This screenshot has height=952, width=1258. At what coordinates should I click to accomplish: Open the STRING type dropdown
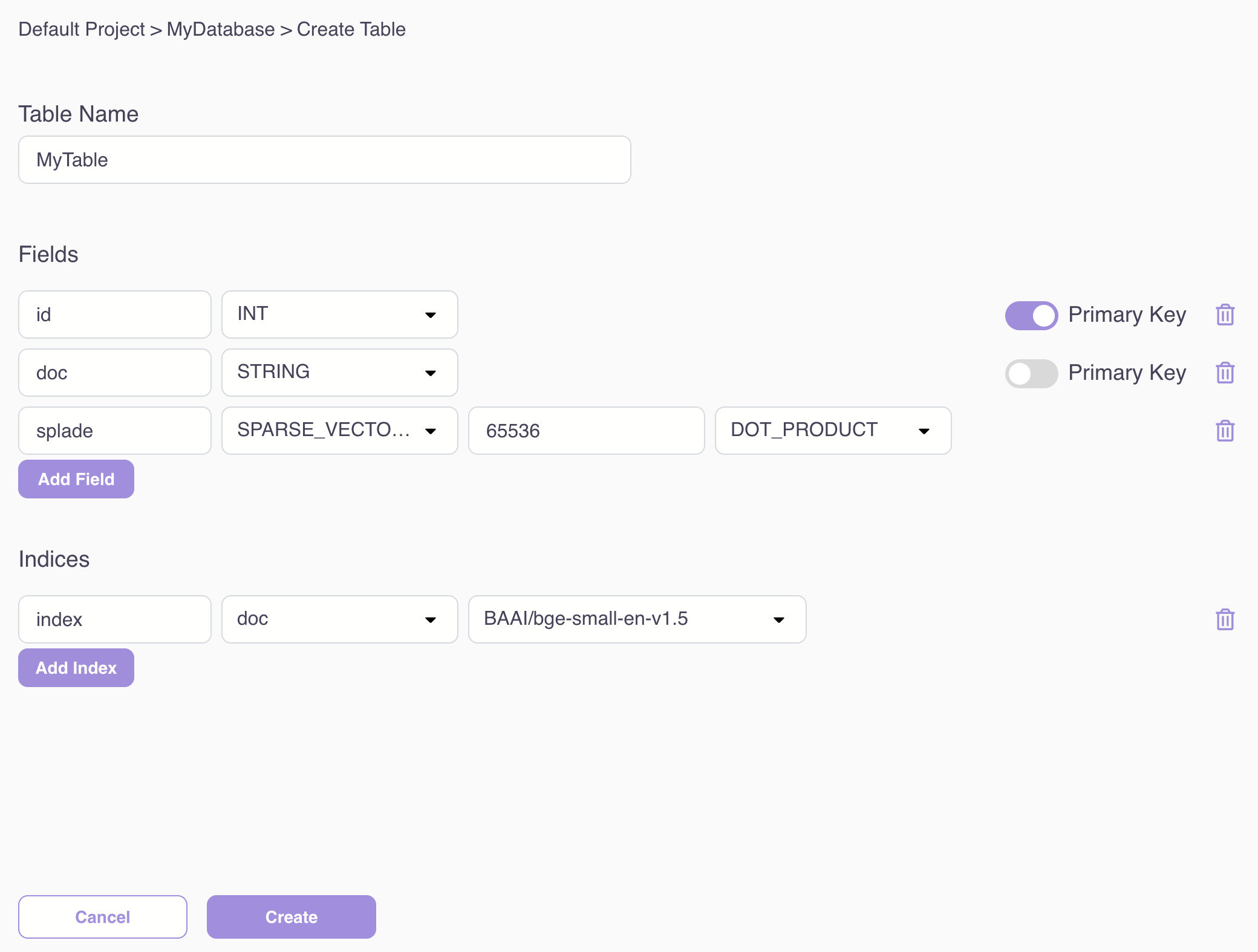(x=339, y=373)
